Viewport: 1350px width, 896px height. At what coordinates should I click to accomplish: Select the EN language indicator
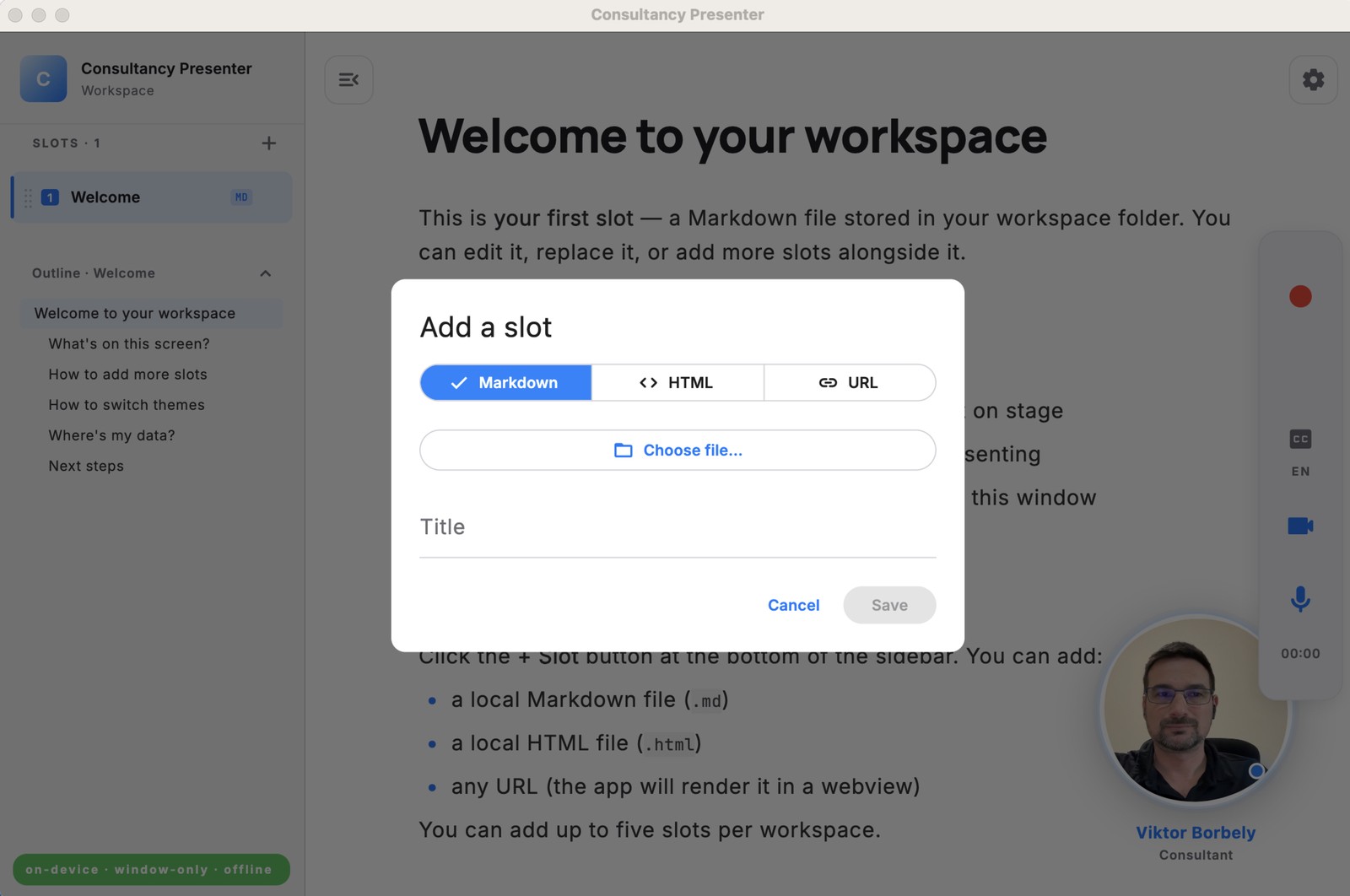tap(1299, 472)
